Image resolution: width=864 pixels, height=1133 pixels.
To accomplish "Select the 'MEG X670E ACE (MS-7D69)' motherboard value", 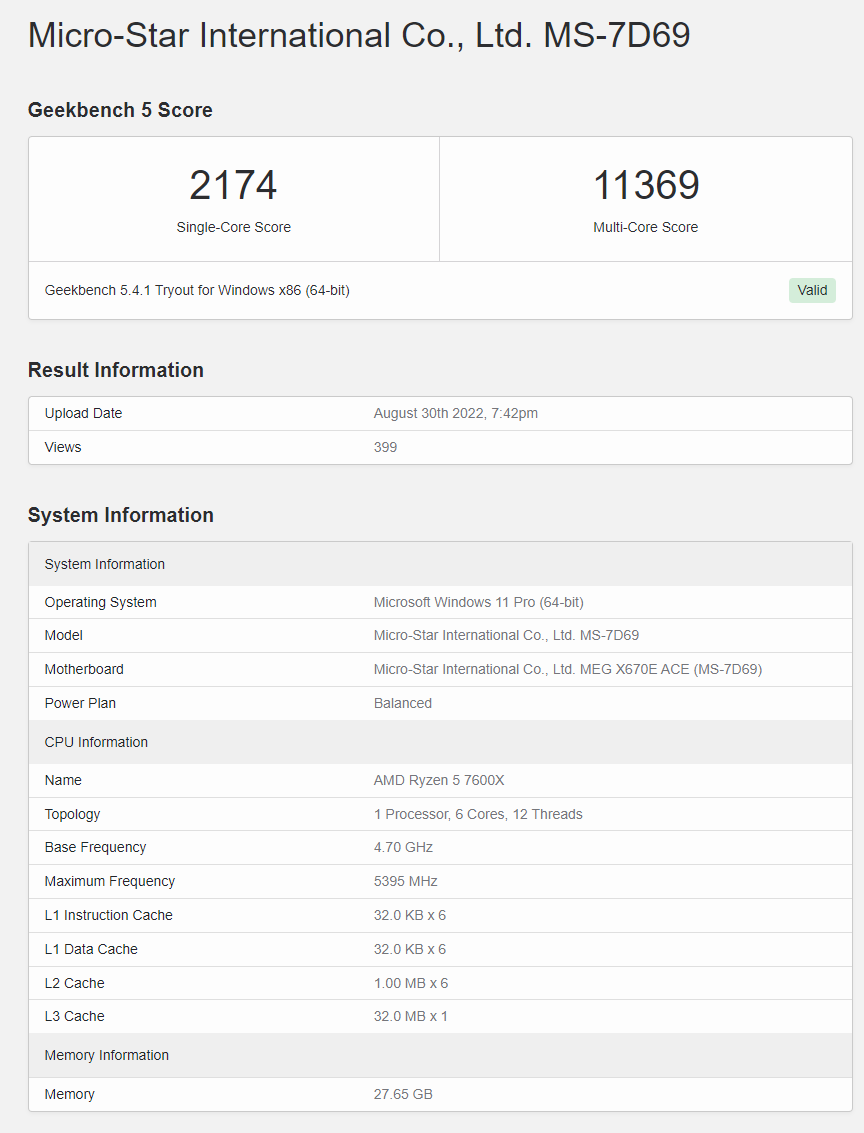I will (x=671, y=669).
